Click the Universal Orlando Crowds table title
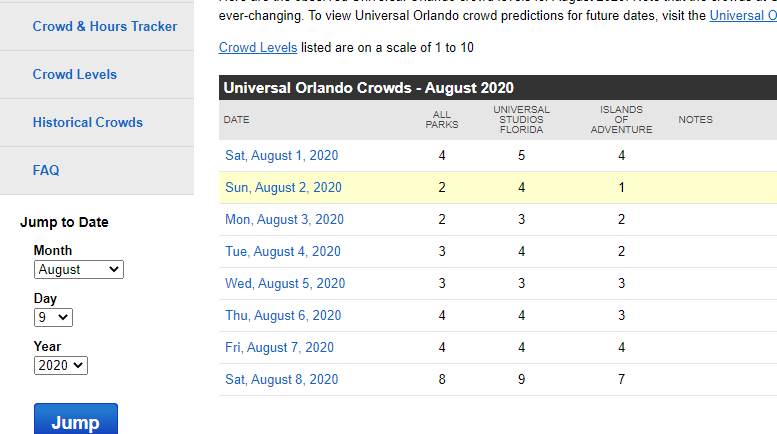Image resolution: width=777 pixels, height=434 pixels. pos(369,88)
